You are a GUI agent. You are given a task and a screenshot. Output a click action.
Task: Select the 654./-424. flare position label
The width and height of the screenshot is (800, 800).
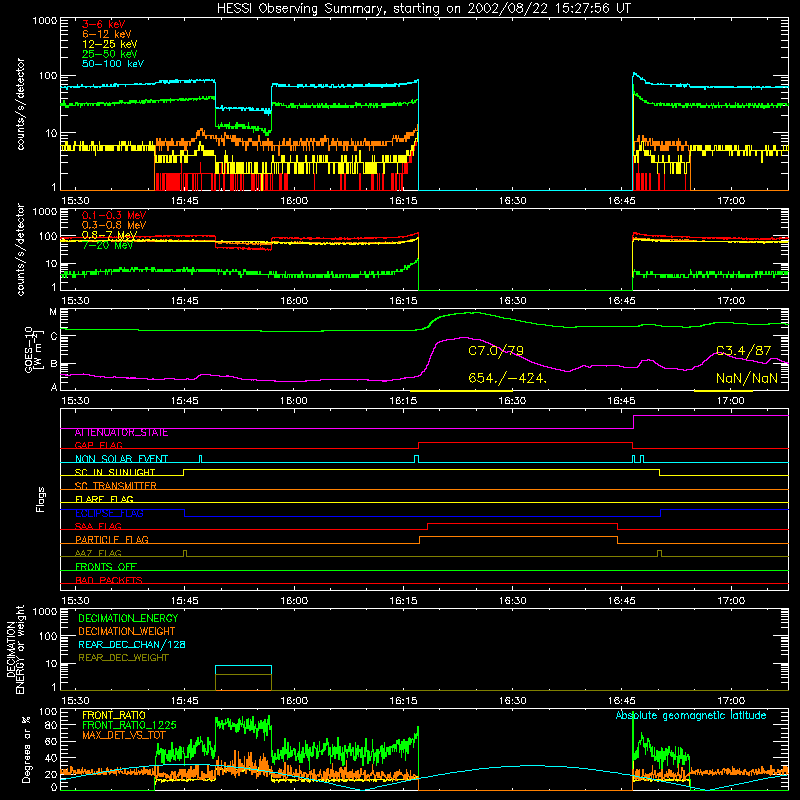point(507,378)
